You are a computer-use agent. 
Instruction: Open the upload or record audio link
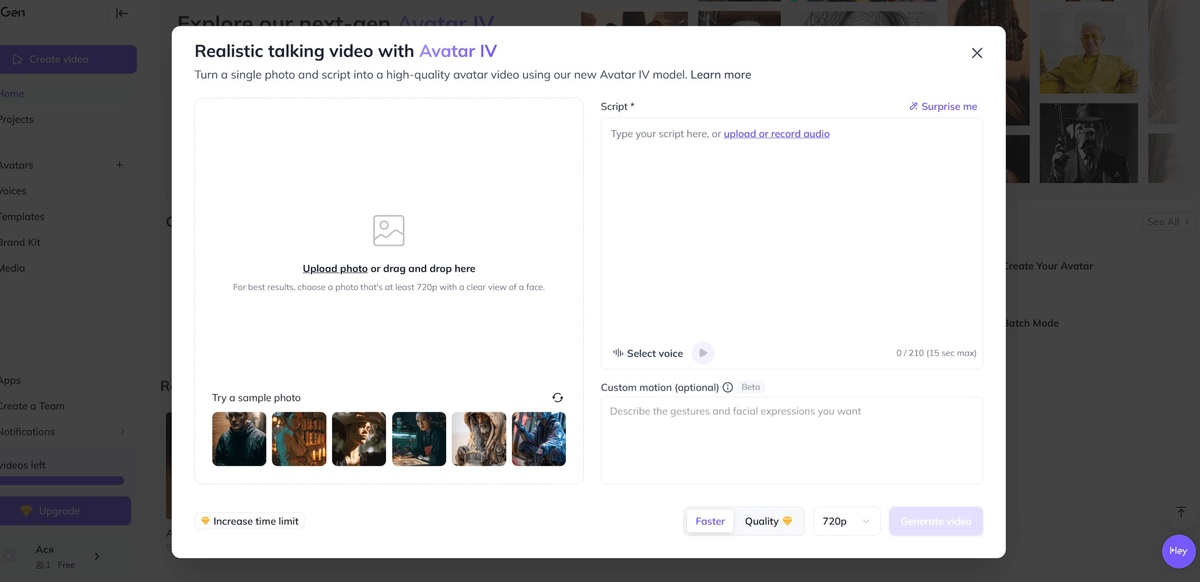coord(777,134)
